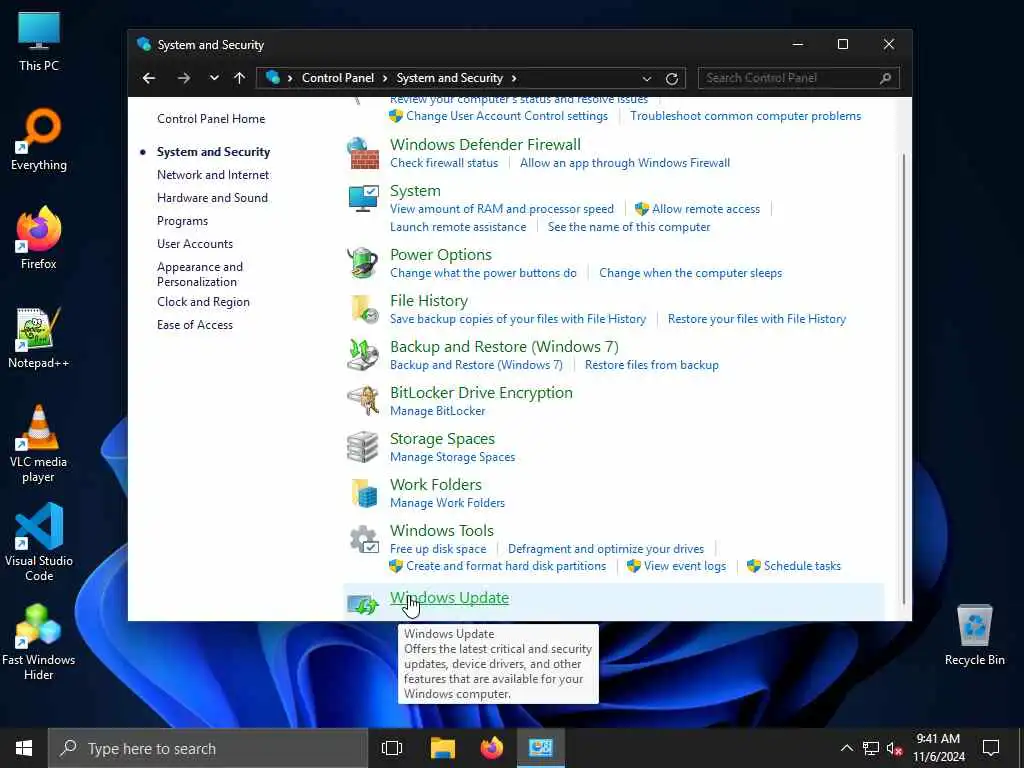
Task: Click Change User Account Control settings
Action: tap(507, 116)
